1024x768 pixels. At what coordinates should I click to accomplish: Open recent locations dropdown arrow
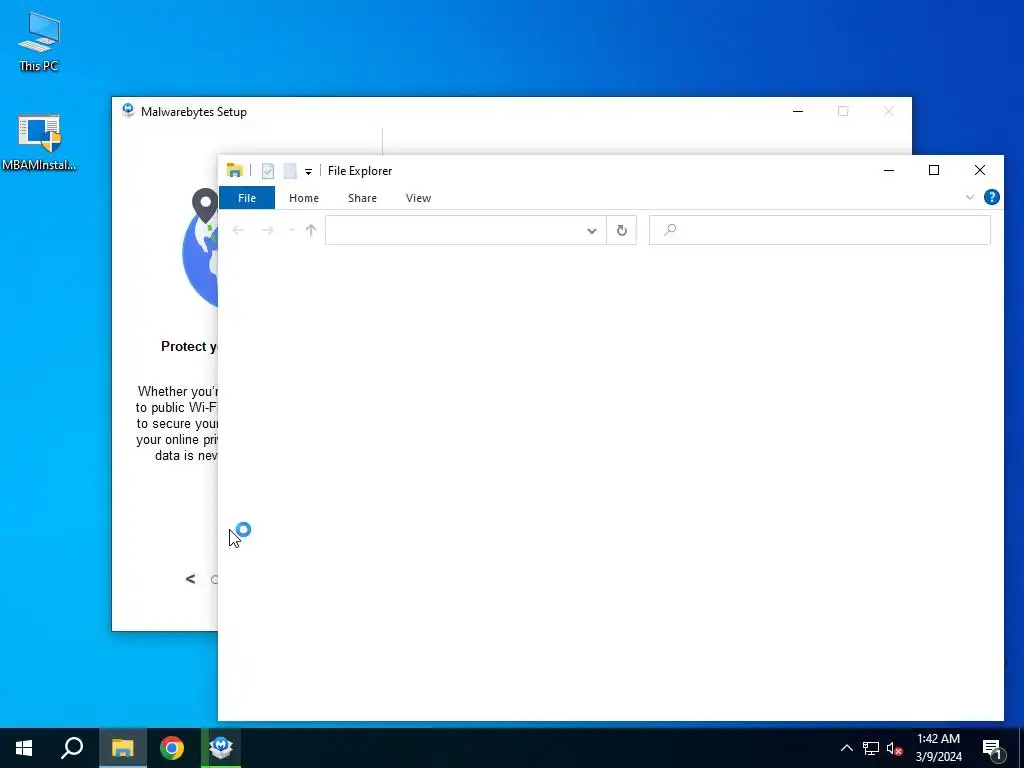point(291,230)
